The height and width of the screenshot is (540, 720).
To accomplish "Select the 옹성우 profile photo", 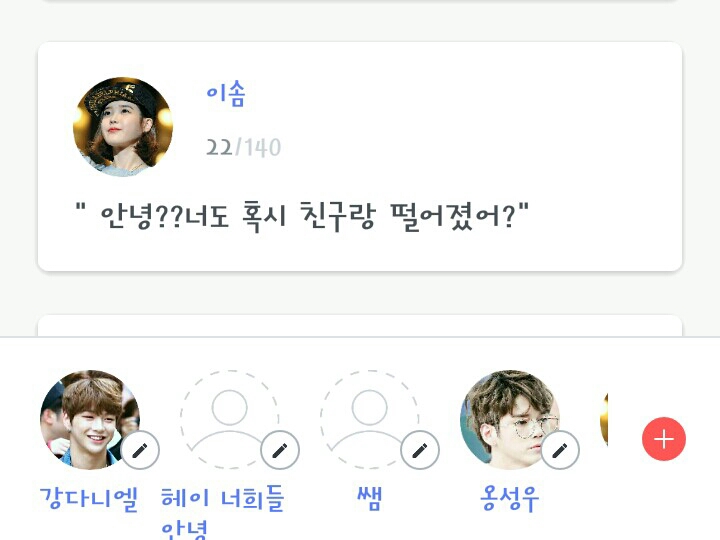I will pyautogui.click(x=510, y=419).
